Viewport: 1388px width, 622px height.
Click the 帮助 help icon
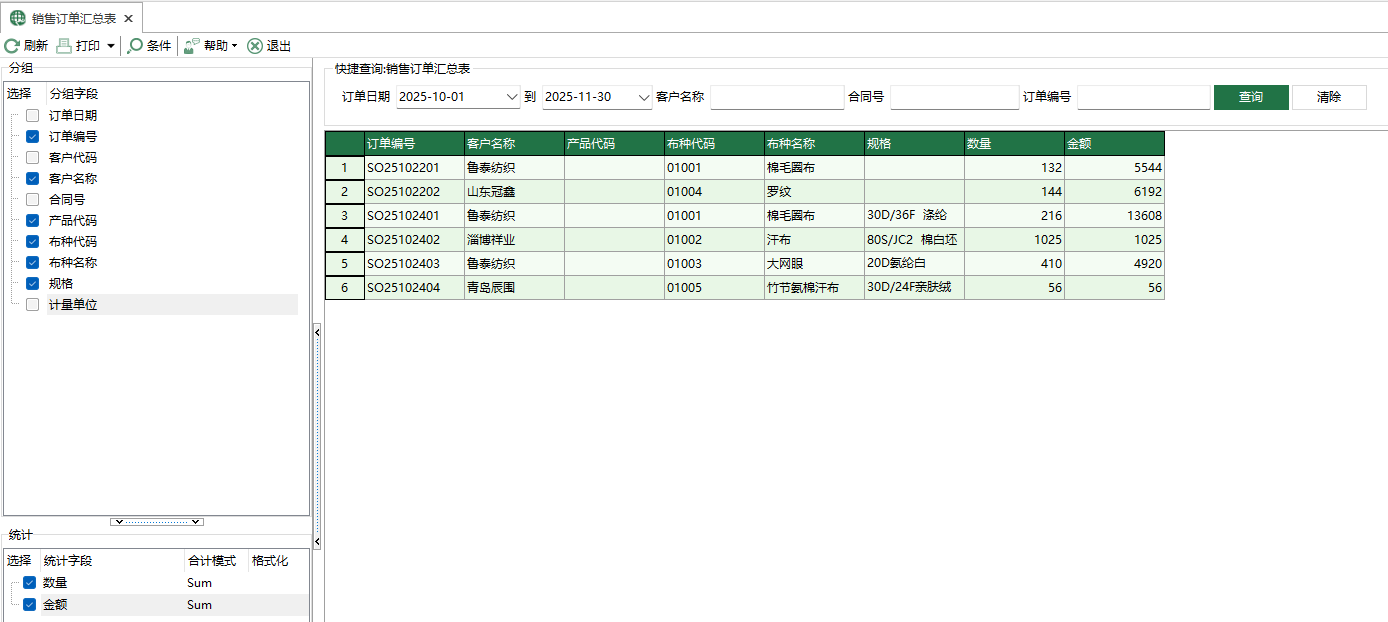point(190,45)
